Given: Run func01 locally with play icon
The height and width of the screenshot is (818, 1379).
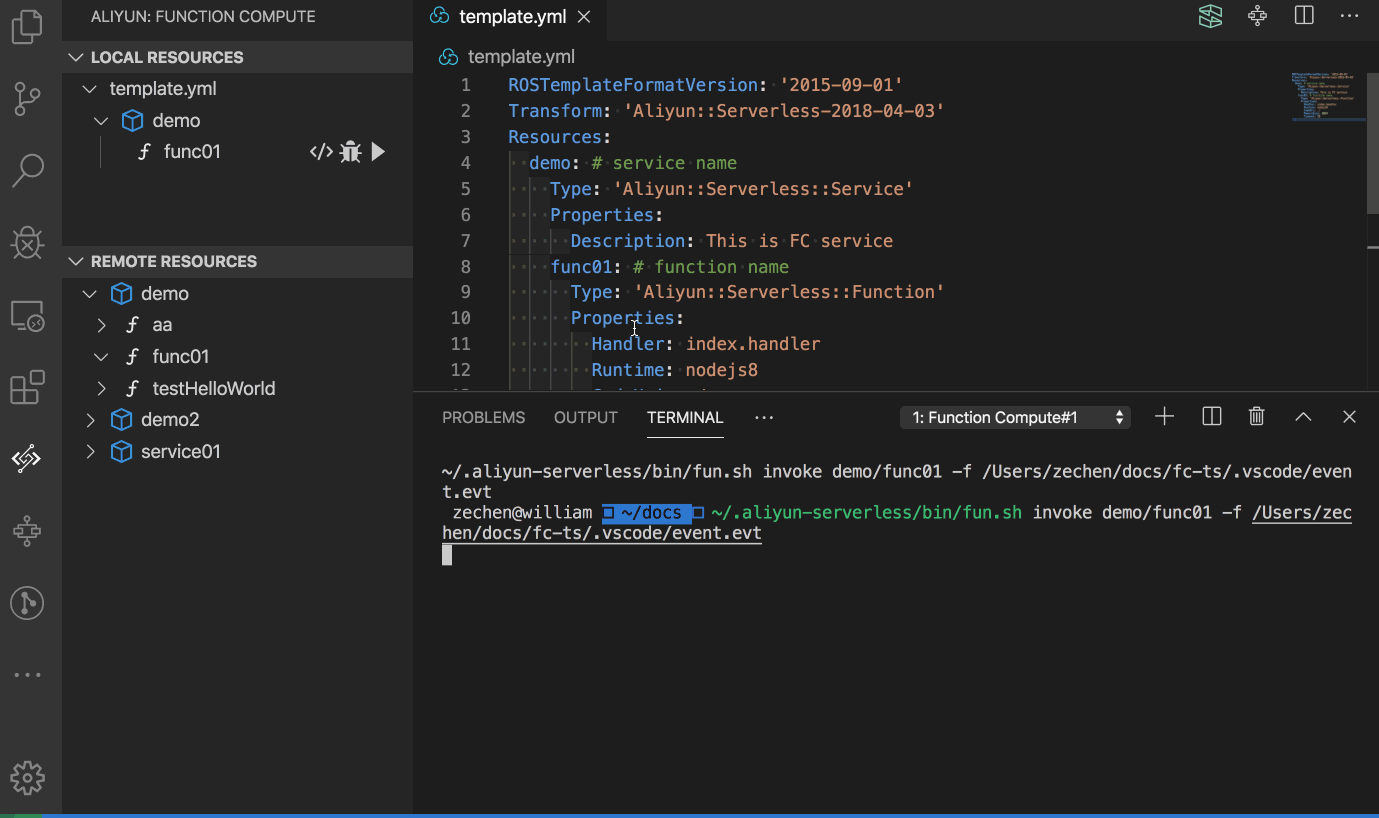Looking at the screenshot, I should point(378,152).
